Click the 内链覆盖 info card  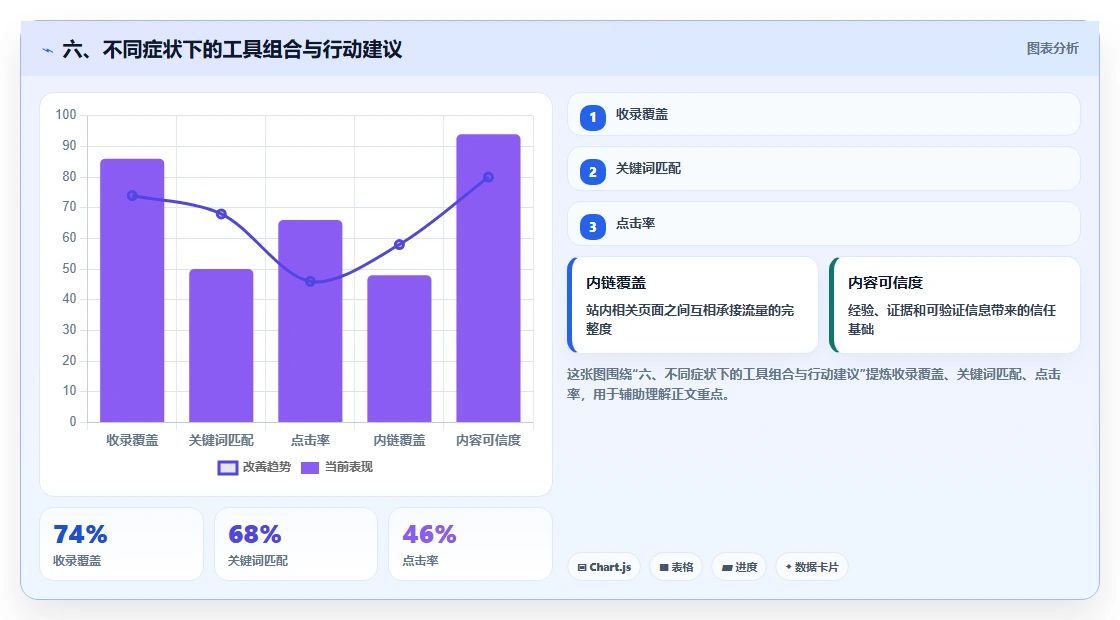(693, 305)
